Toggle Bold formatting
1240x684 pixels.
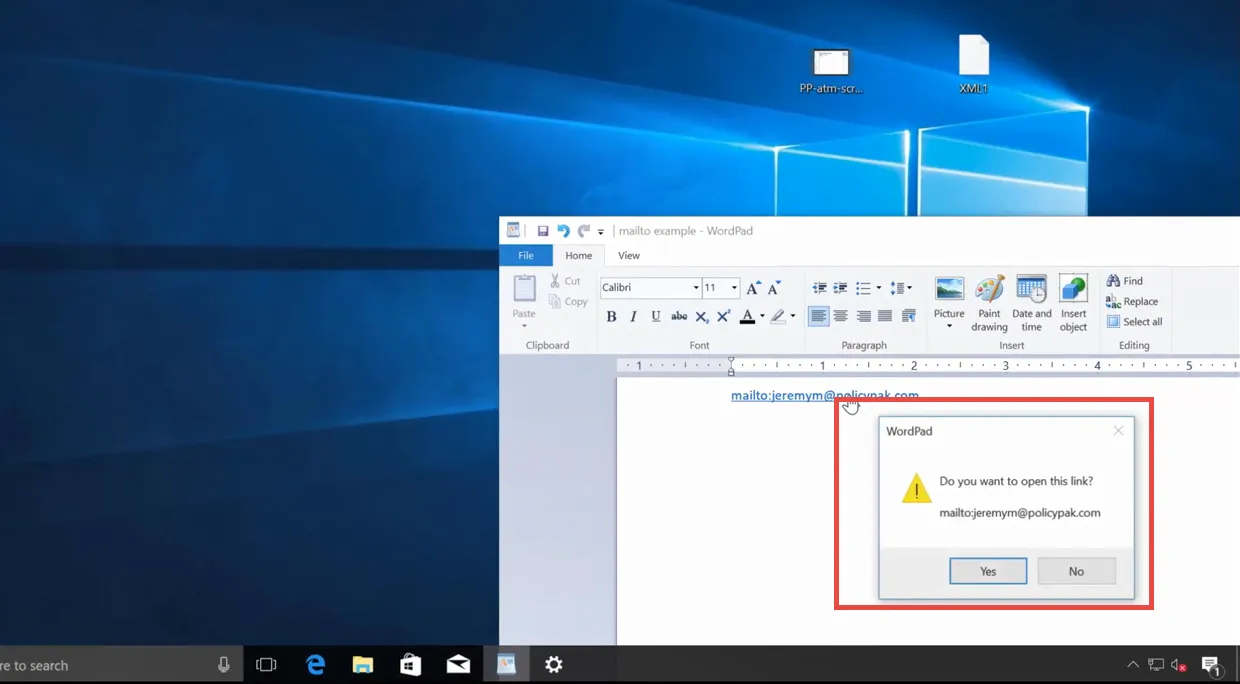tap(612, 316)
